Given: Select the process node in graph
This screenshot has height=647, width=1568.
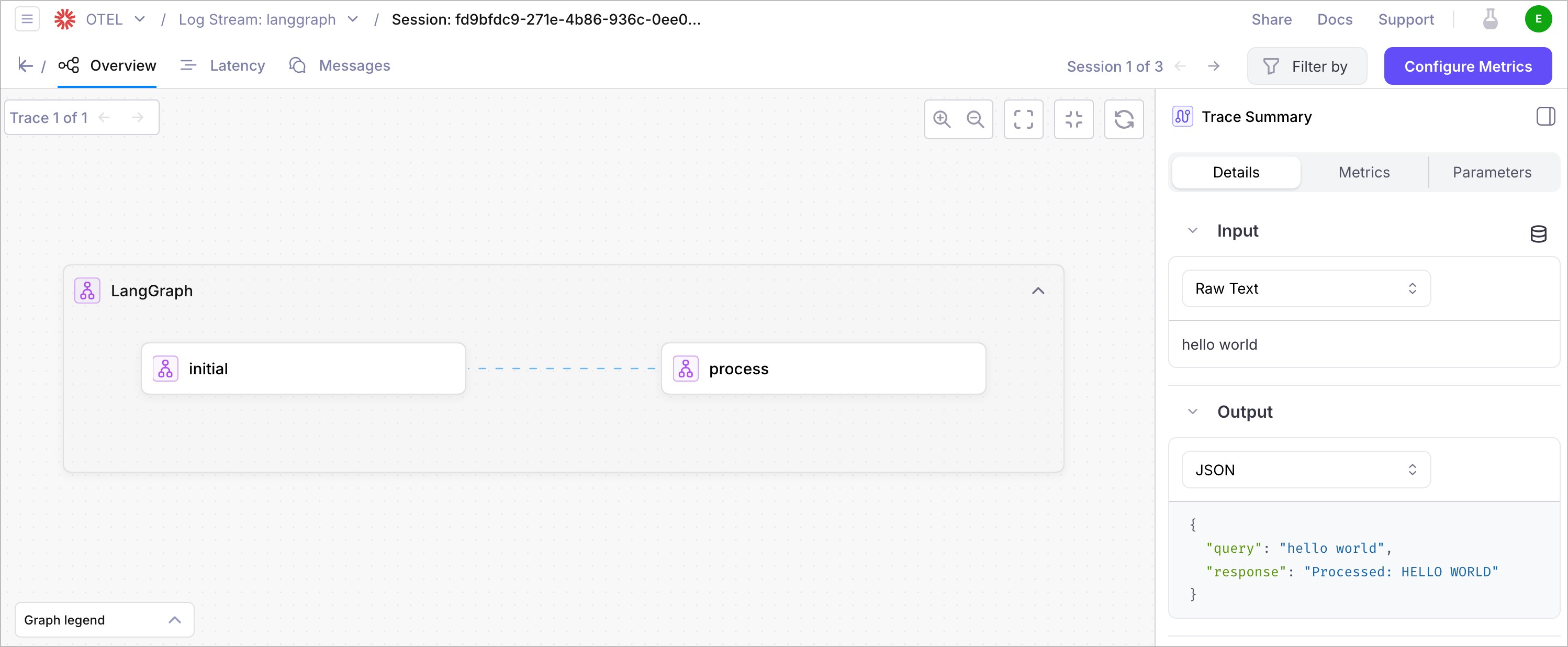Looking at the screenshot, I should [823, 369].
